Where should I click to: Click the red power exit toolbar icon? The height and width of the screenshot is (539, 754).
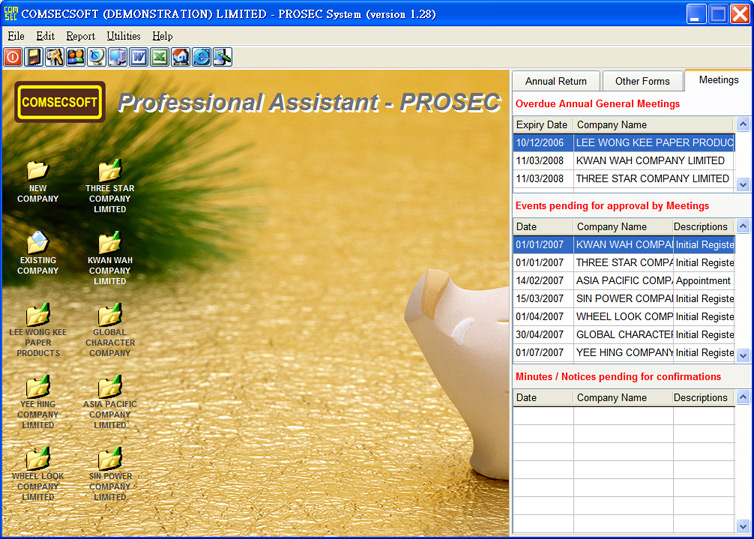pos(13,57)
